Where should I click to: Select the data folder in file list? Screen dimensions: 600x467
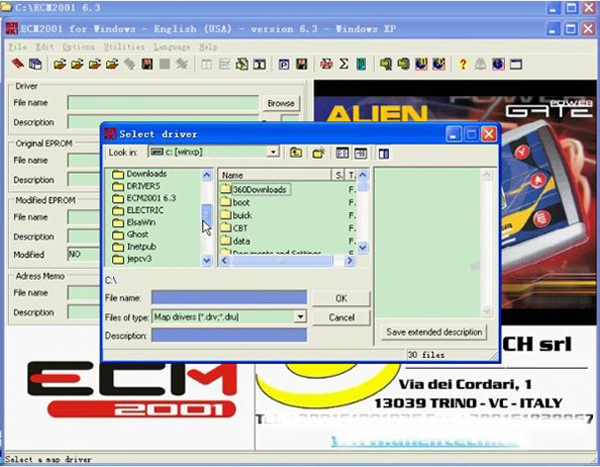(235, 241)
